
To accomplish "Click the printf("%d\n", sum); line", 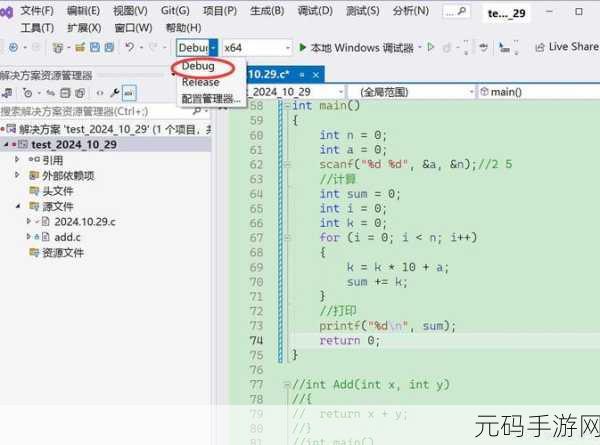I will (388, 326).
